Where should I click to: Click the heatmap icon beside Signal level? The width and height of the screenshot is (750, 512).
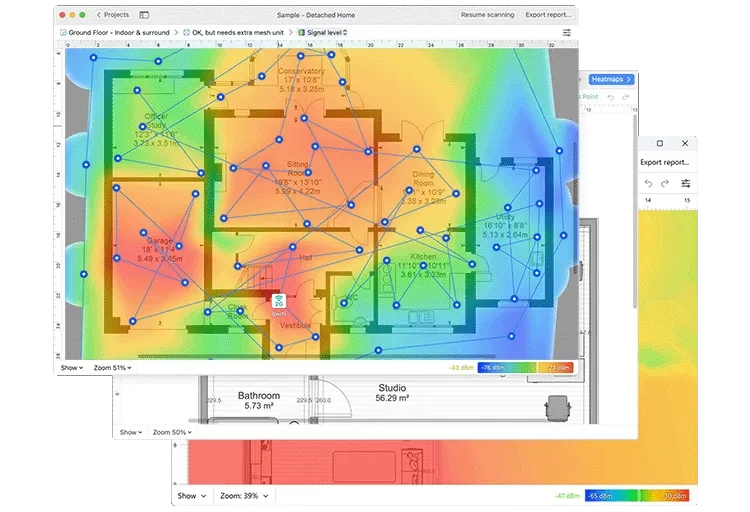[x=301, y=33]
